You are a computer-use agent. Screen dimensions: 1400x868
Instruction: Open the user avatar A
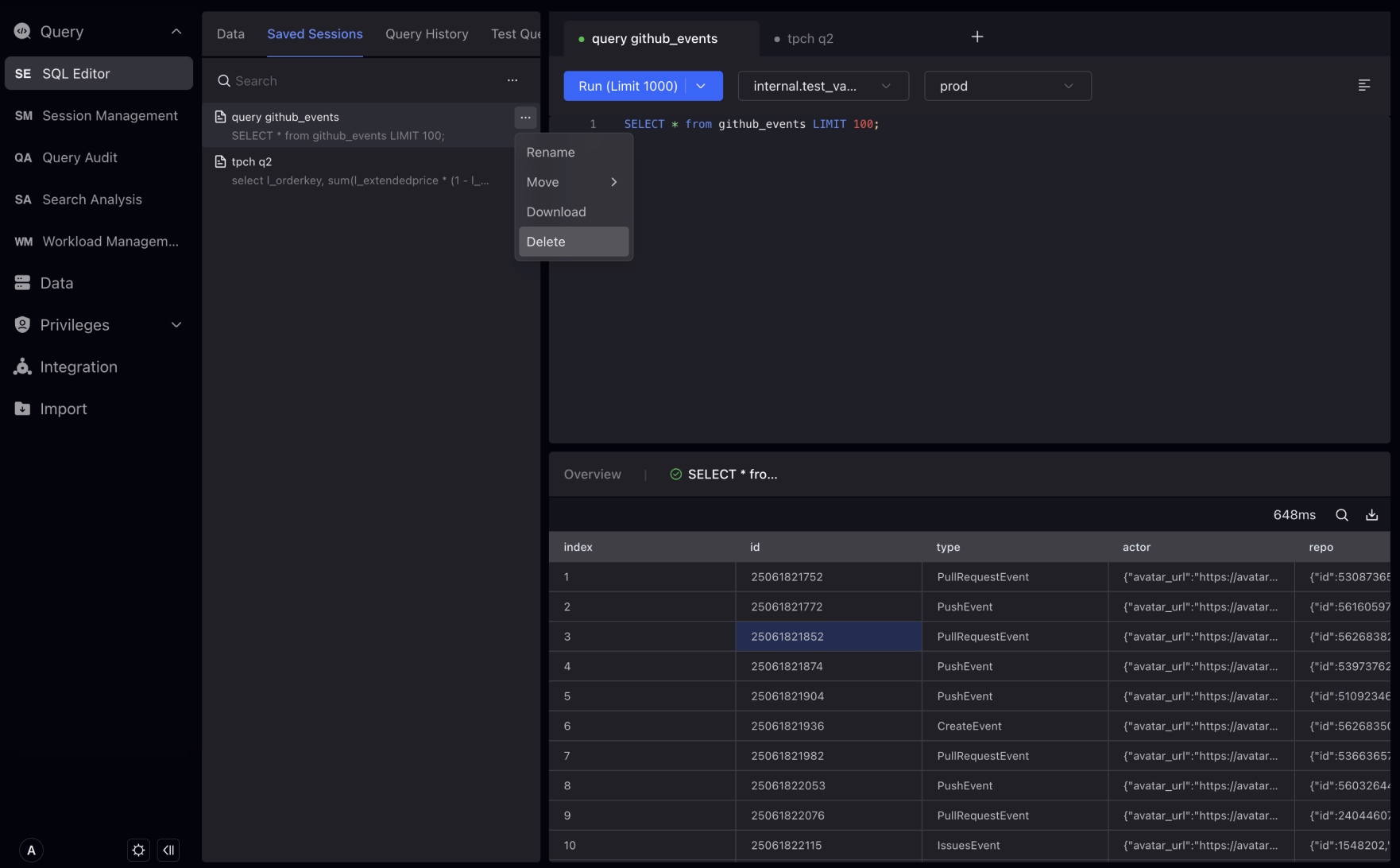(x=31, y=850)
